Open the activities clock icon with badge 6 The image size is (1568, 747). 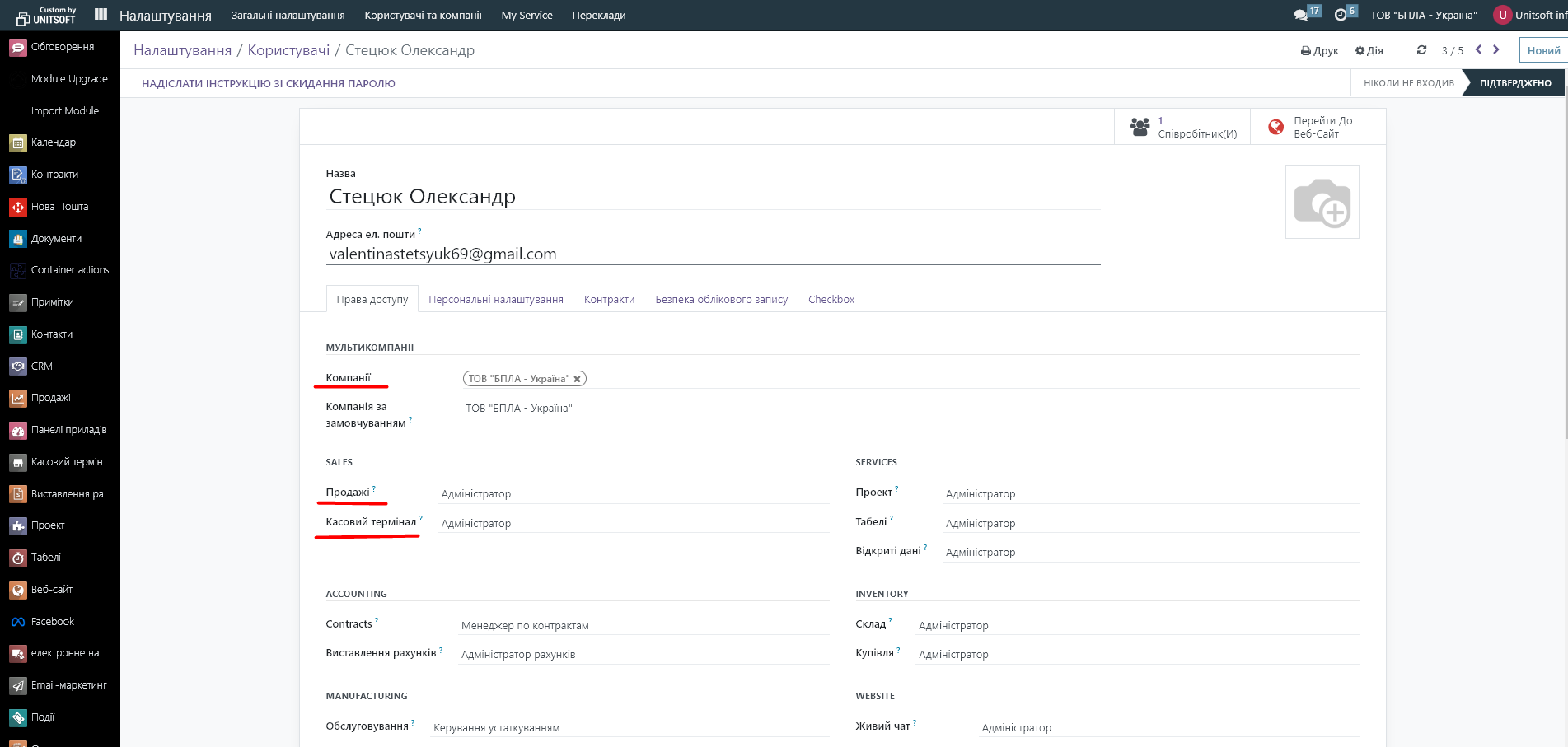pos(1341,15)
